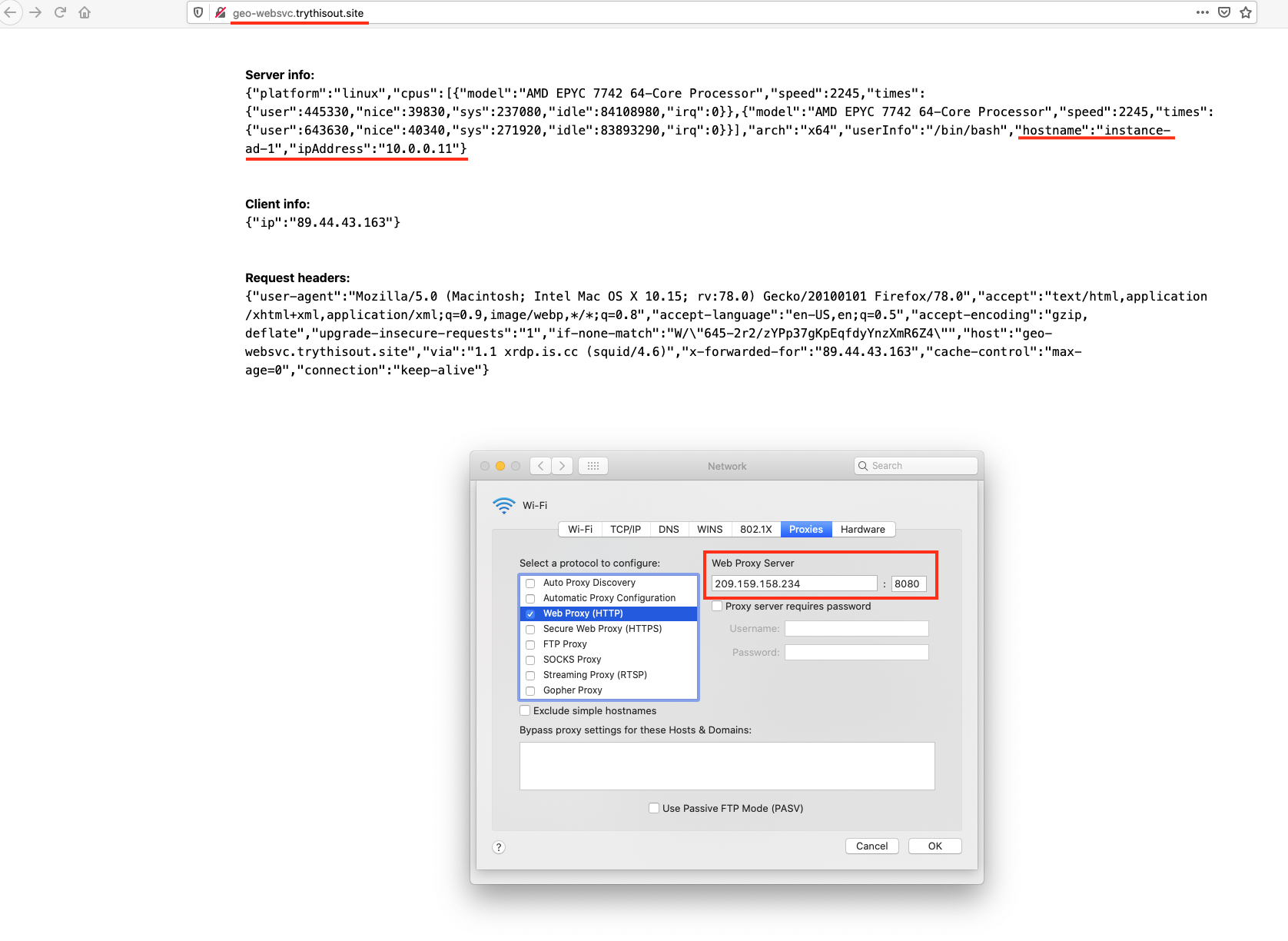Cancel the Network proxy changes

(872, 846)
